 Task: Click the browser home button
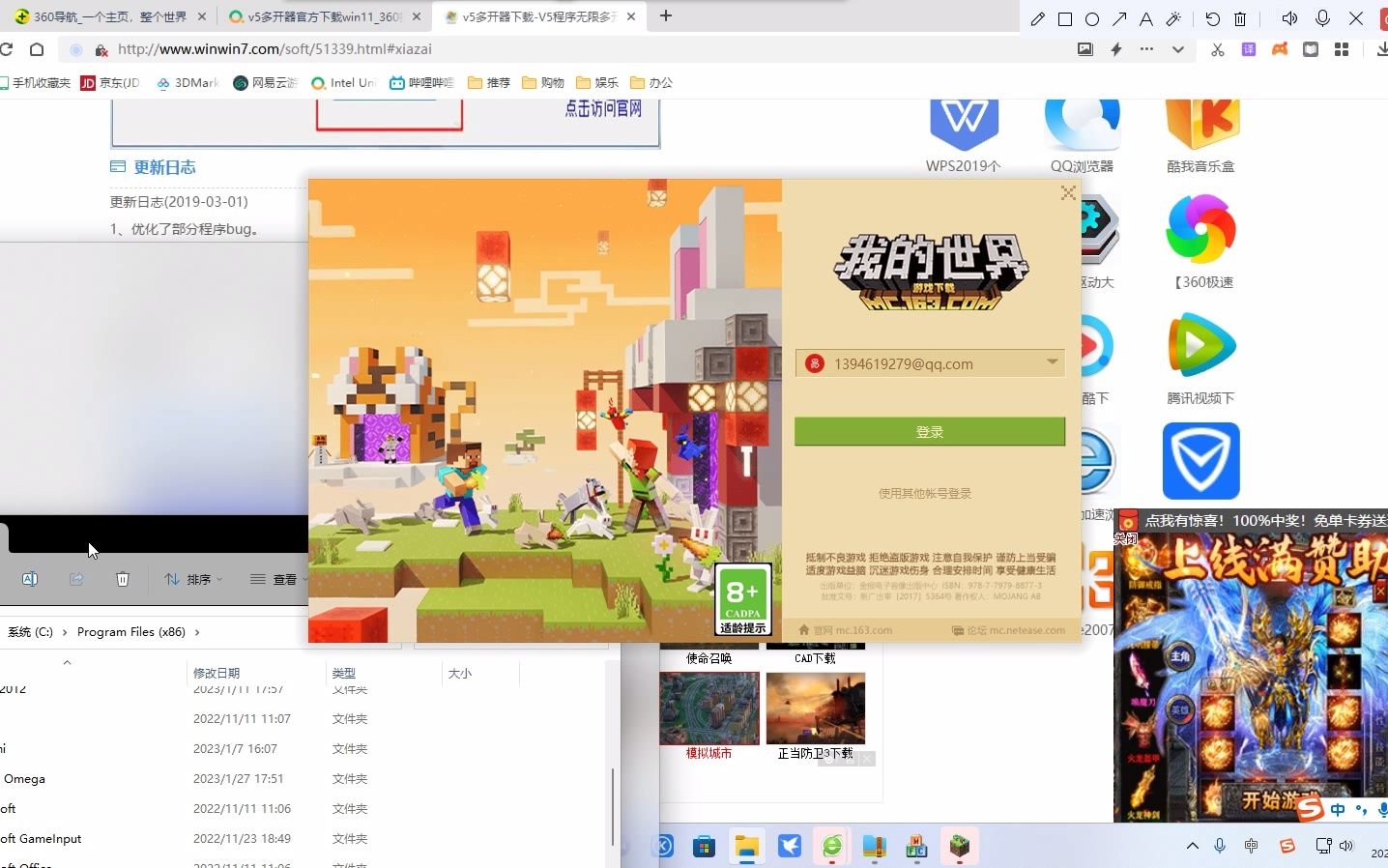(x=37, y=49)
